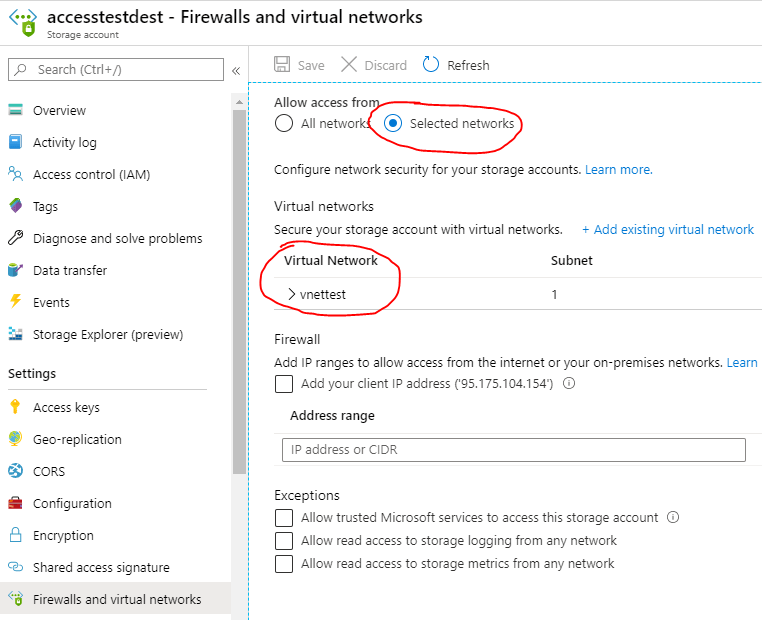Check read access to storage logging
Screen dimensions: 762x620
pyautogui.click(x=284, y=540)
